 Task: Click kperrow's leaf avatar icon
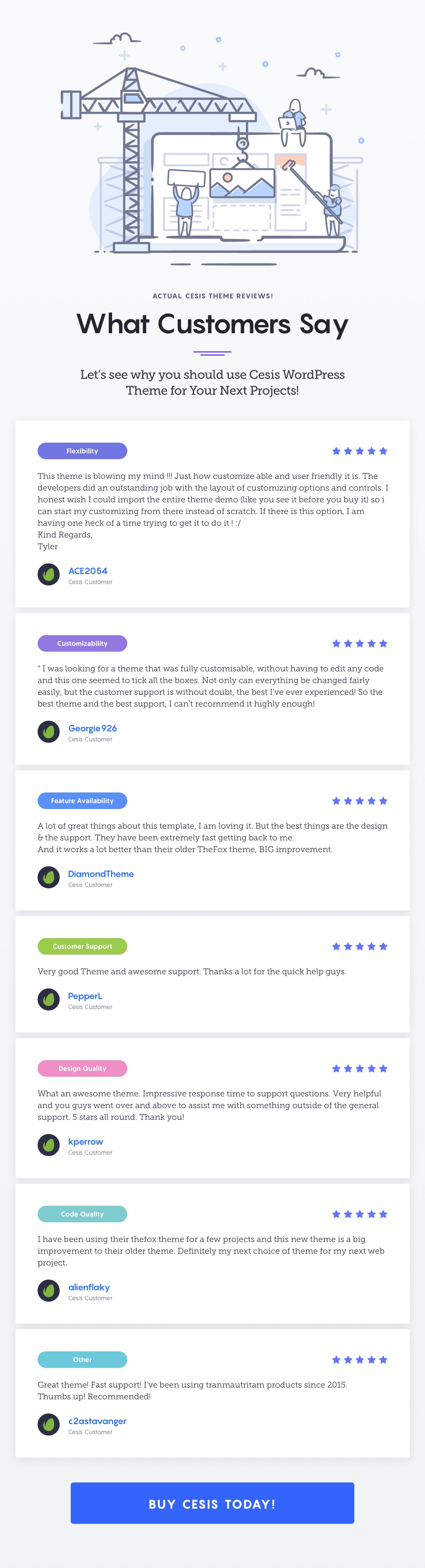tap(49, 1145)
